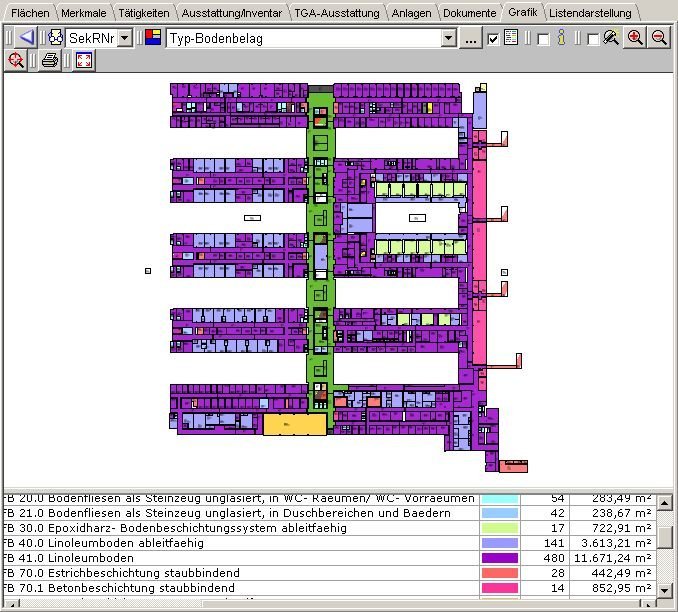The height and width of the screenshot is (612, 678).
Task: Click the color theme icon beside Typ-Bodenbelag
Action: tap(153, 38)
